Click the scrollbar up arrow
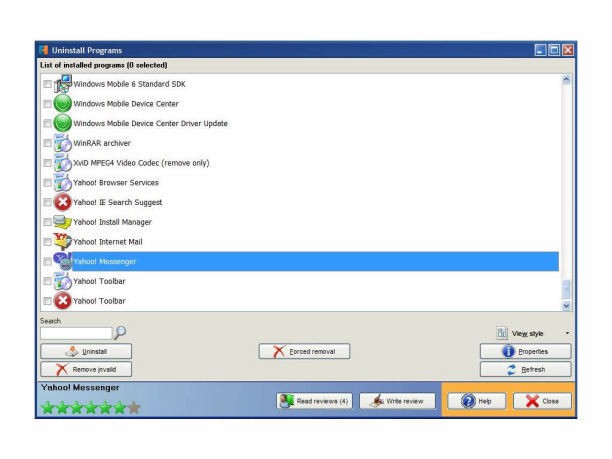The height and width of the screenshot is (459, 612). click(x=566, y=80)
